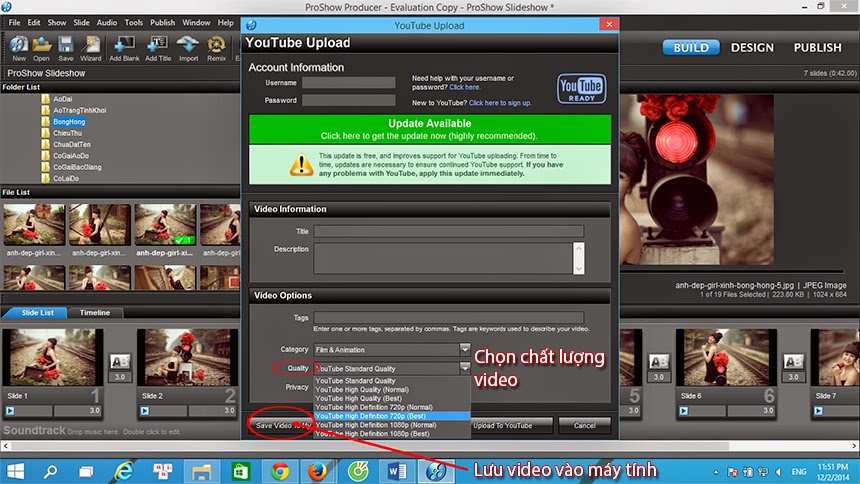Open Microsoft Word from taskbar
Screen dimensions: 860x484
(x=397, y=471)
